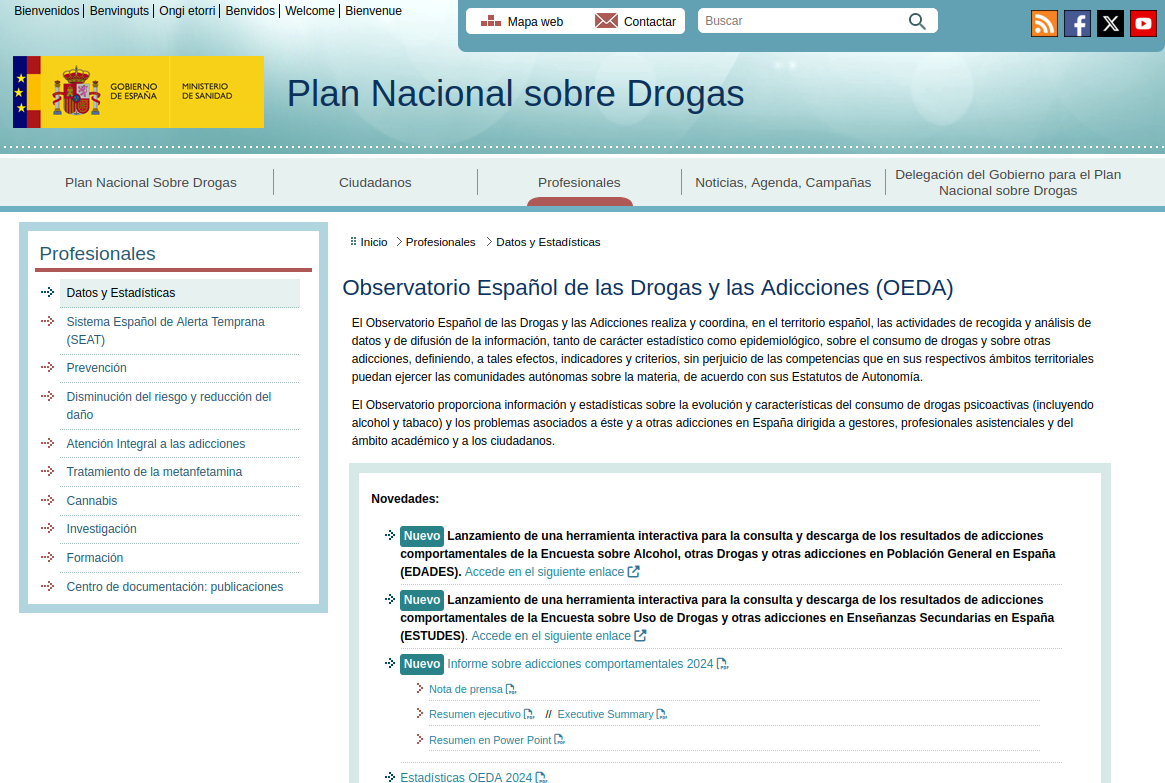The image size is (1165, 783).
Task: Open Centro de documentación: publicaciones
Action: pyautogui.click(x=175, y=587)
